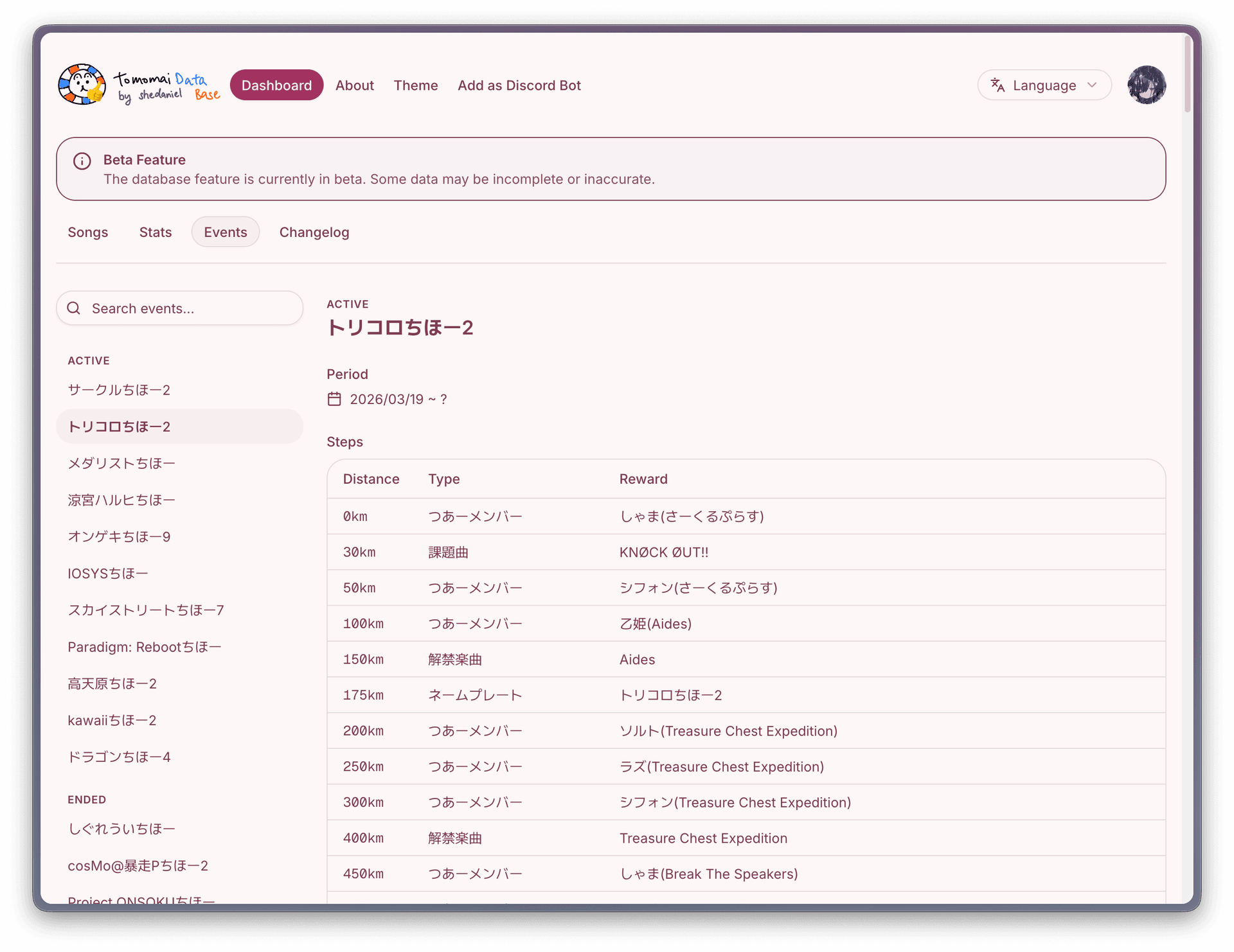The height and width of the screenshot is (952, 1234).
Task: Click the calendar icon next to the event period
Action: point(334,399)
